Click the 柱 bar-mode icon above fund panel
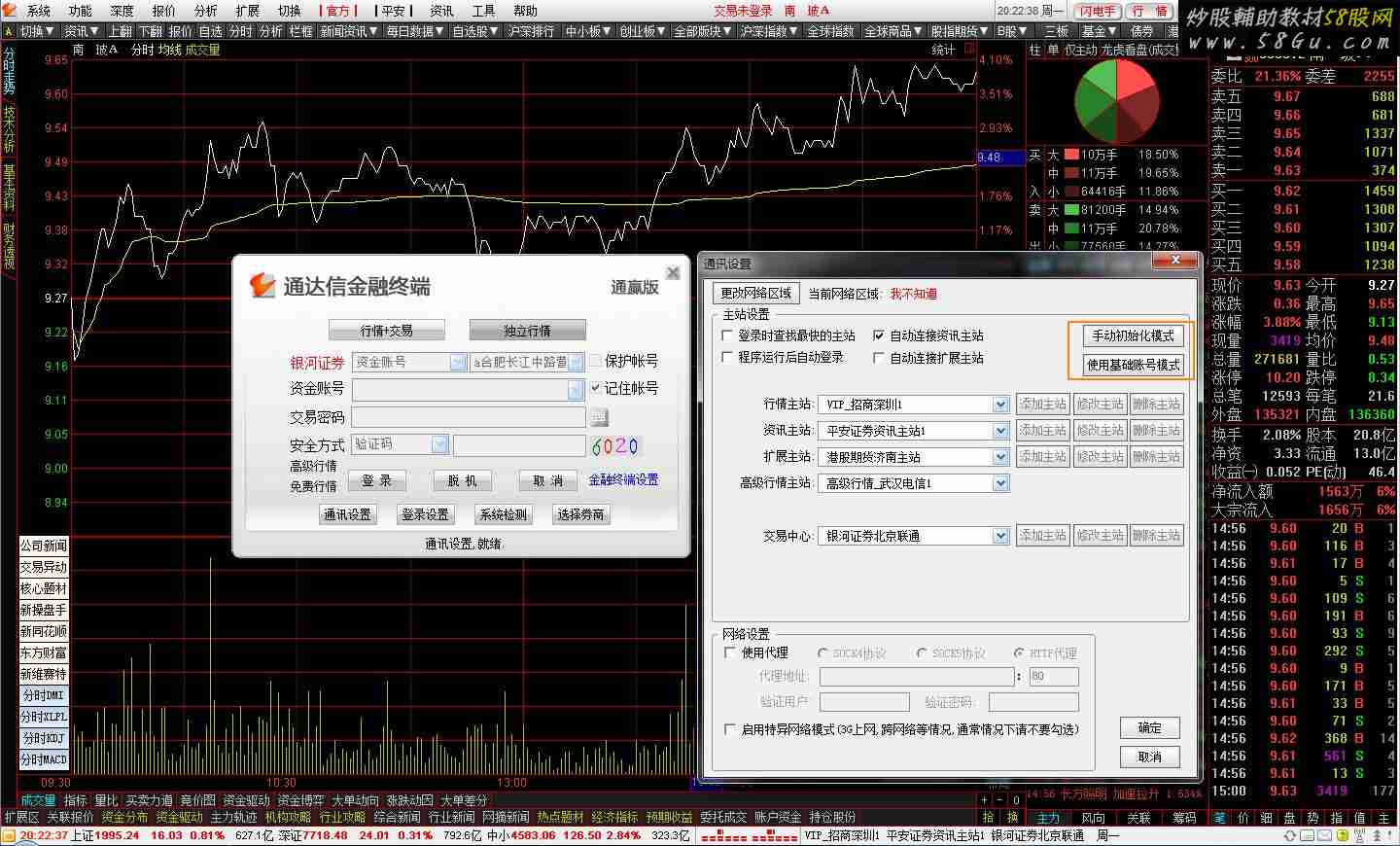This screenshot has width=1400, height=846. tap(1034, 50)
